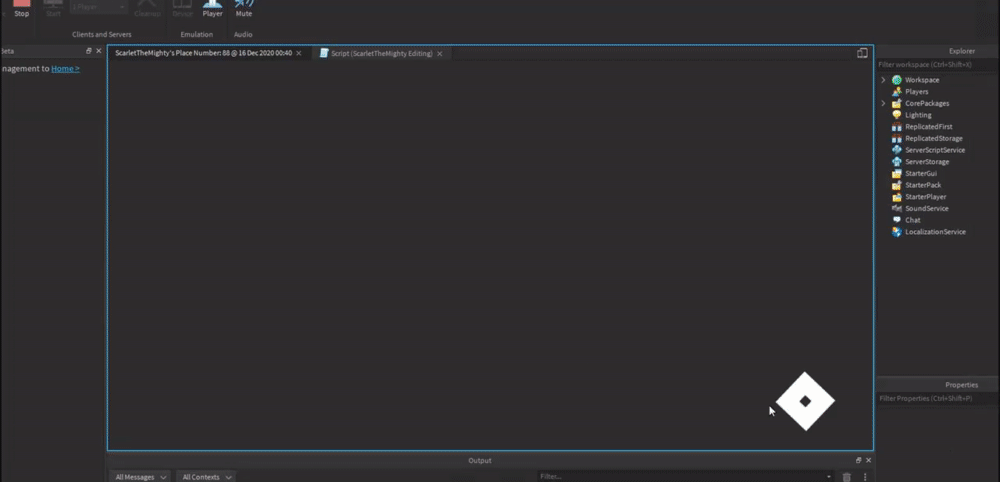Select ServerStorage in Explorer
The width and height of the screenshot is (1000, 482).
(x=927, y=162)
